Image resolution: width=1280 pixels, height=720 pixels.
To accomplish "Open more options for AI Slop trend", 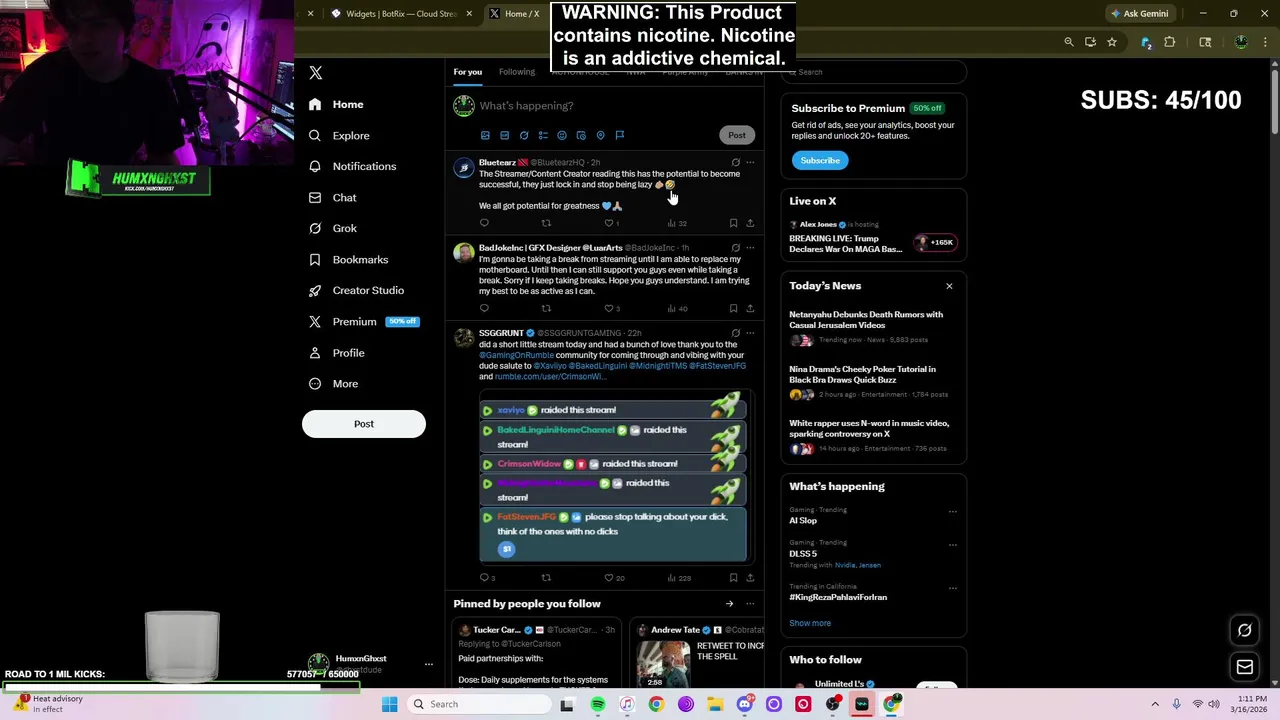I will [x=952, y=511].
